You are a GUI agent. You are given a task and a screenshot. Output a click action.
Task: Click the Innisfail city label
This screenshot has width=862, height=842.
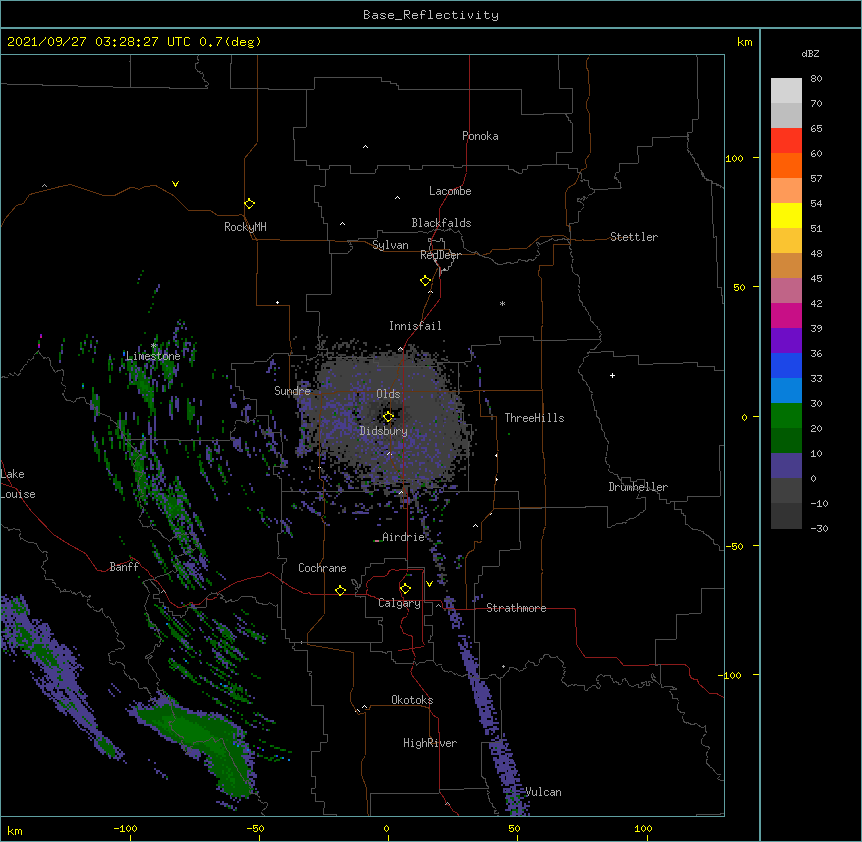[415, 326]
